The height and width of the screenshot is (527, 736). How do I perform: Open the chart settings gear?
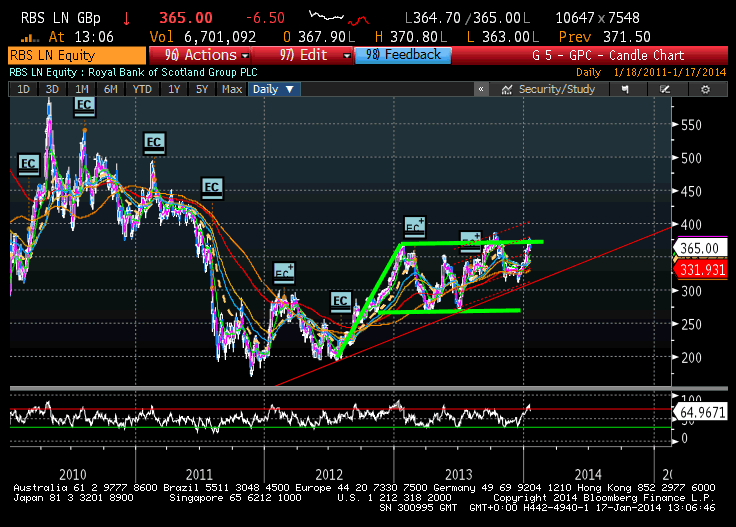point(705,89)
